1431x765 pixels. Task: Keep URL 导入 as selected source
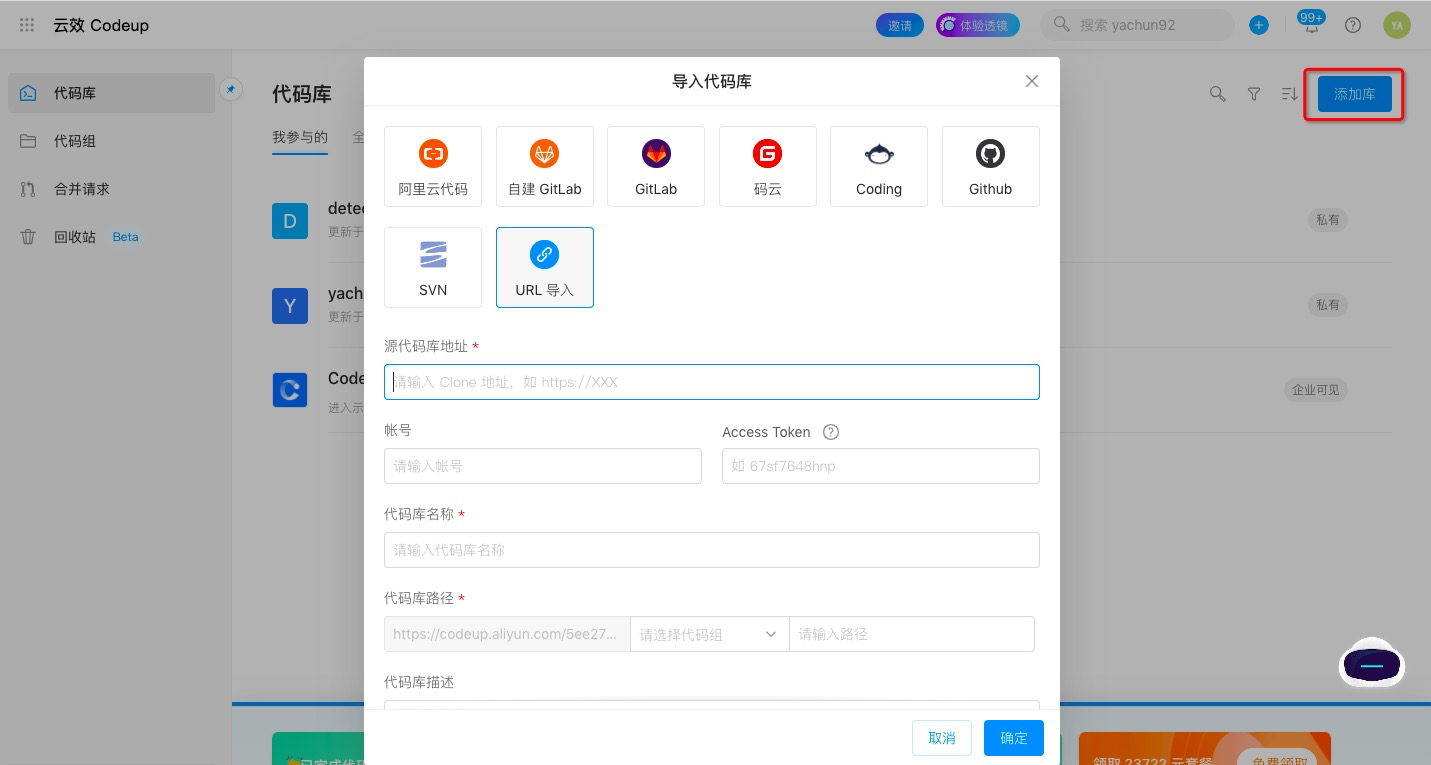coord(545,267)
